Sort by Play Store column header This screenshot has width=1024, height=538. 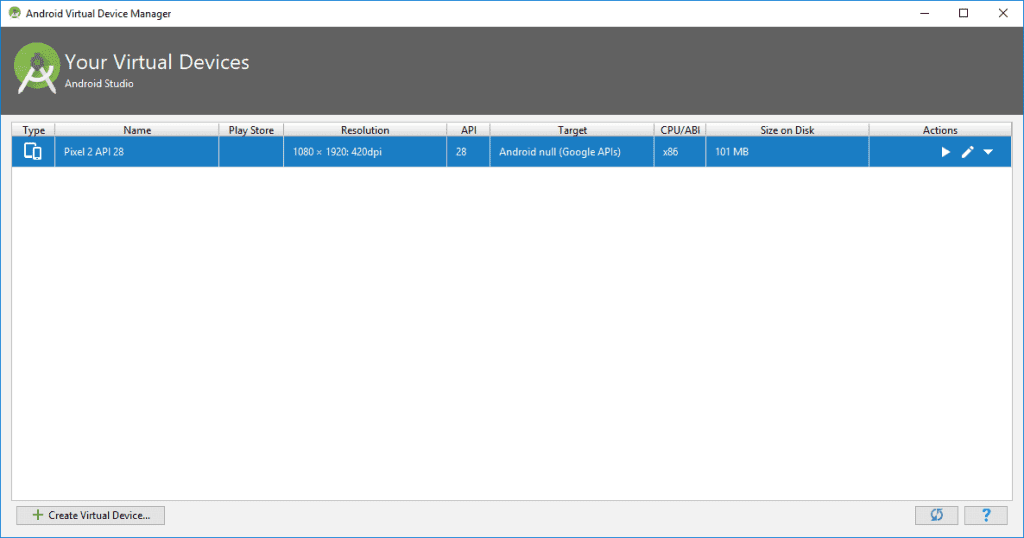click(x=251, y=130)
